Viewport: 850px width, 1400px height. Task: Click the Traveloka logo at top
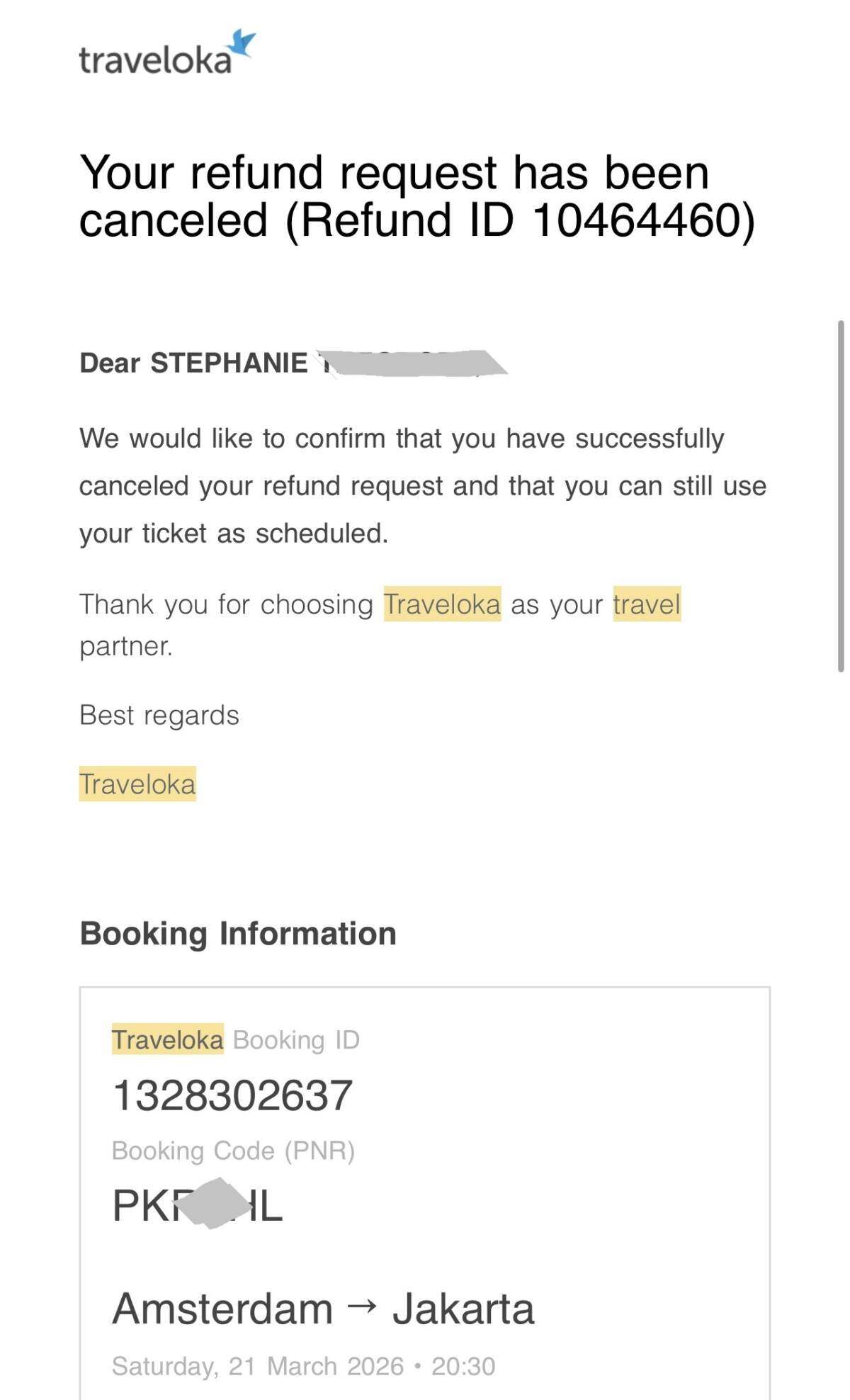(x=166, y=55)
